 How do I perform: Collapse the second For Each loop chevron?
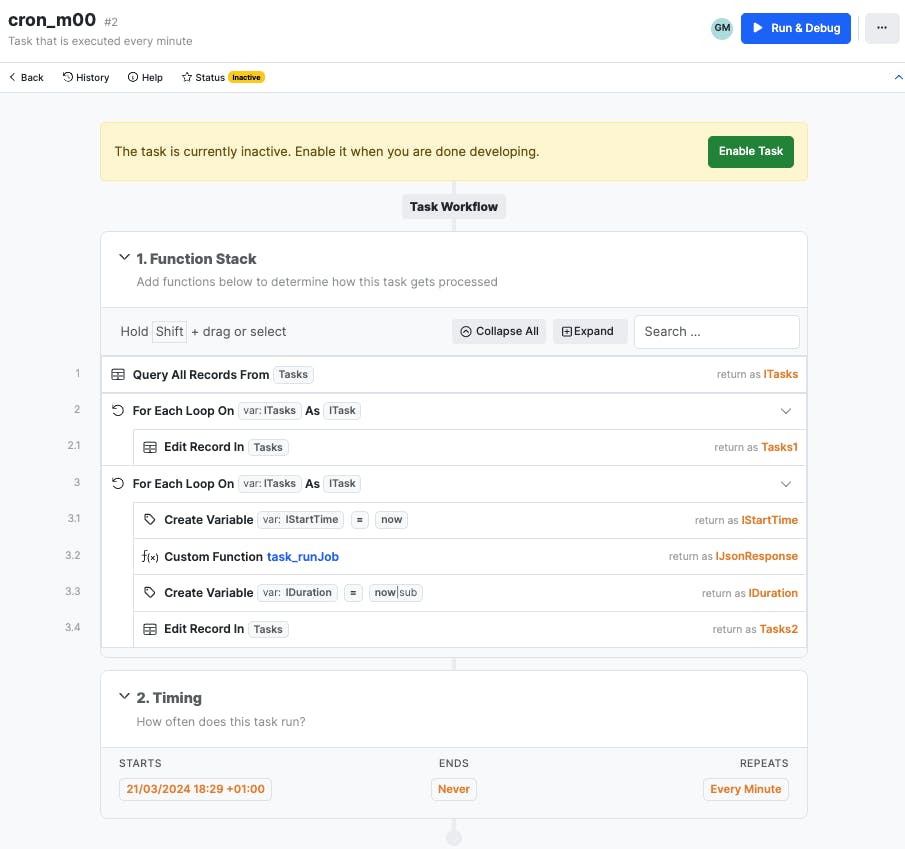click(x=786, y=484)
